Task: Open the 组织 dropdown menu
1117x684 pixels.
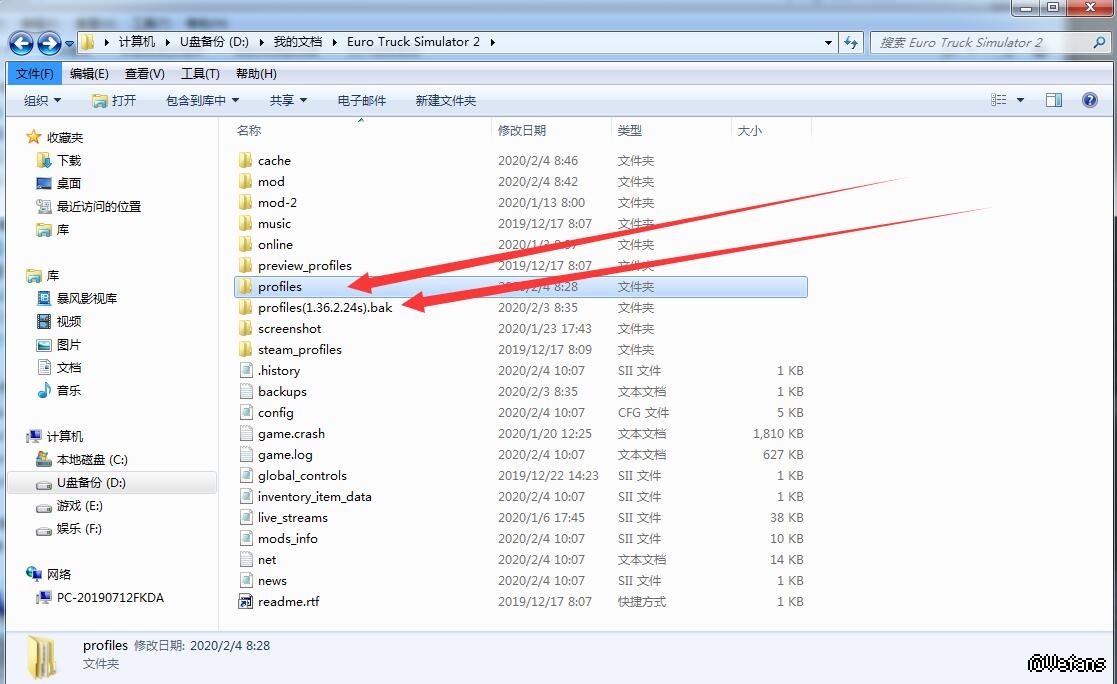Action: (x=42, y=100)
